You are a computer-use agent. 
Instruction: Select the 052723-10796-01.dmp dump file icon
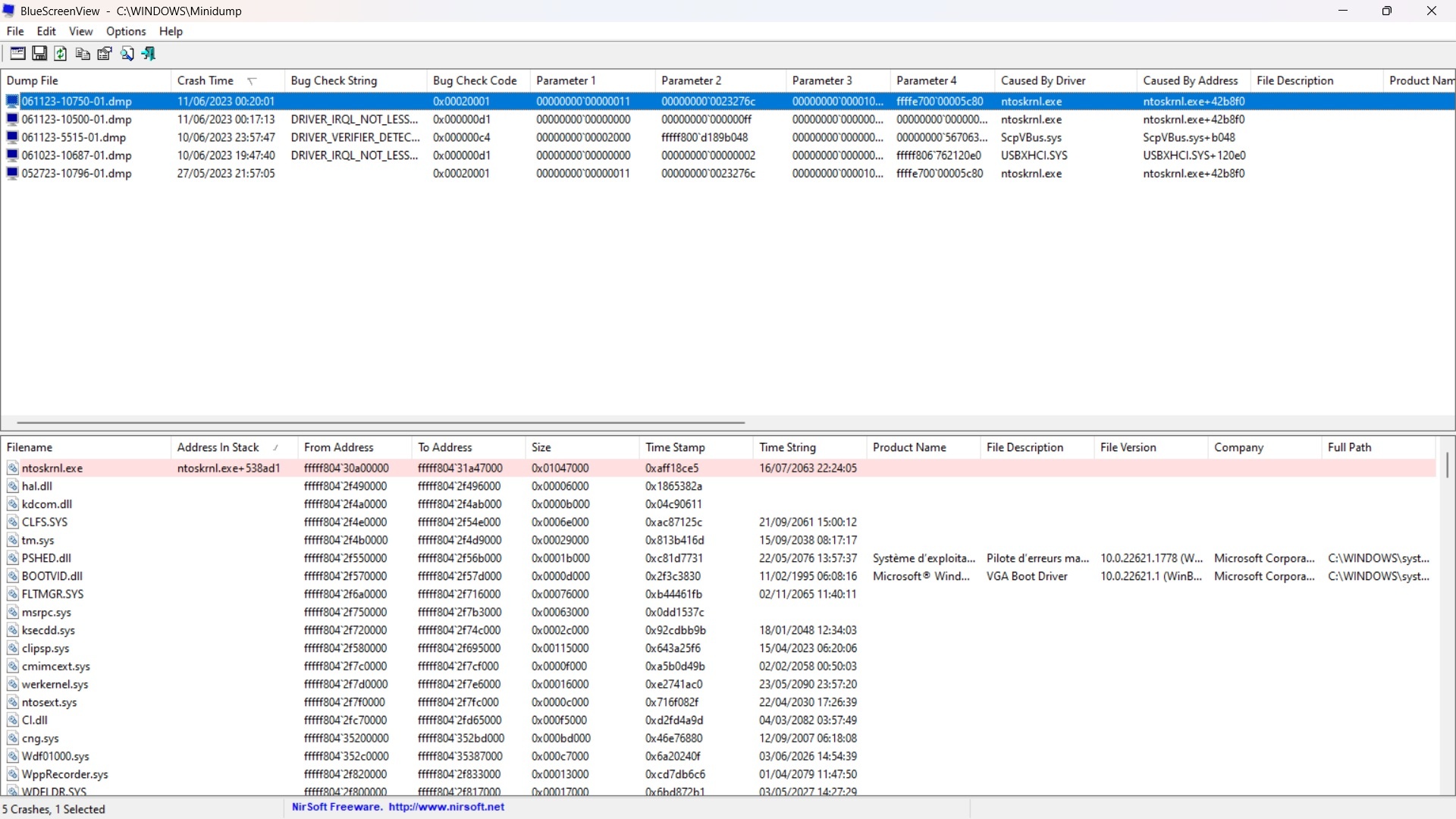point(12,174)
